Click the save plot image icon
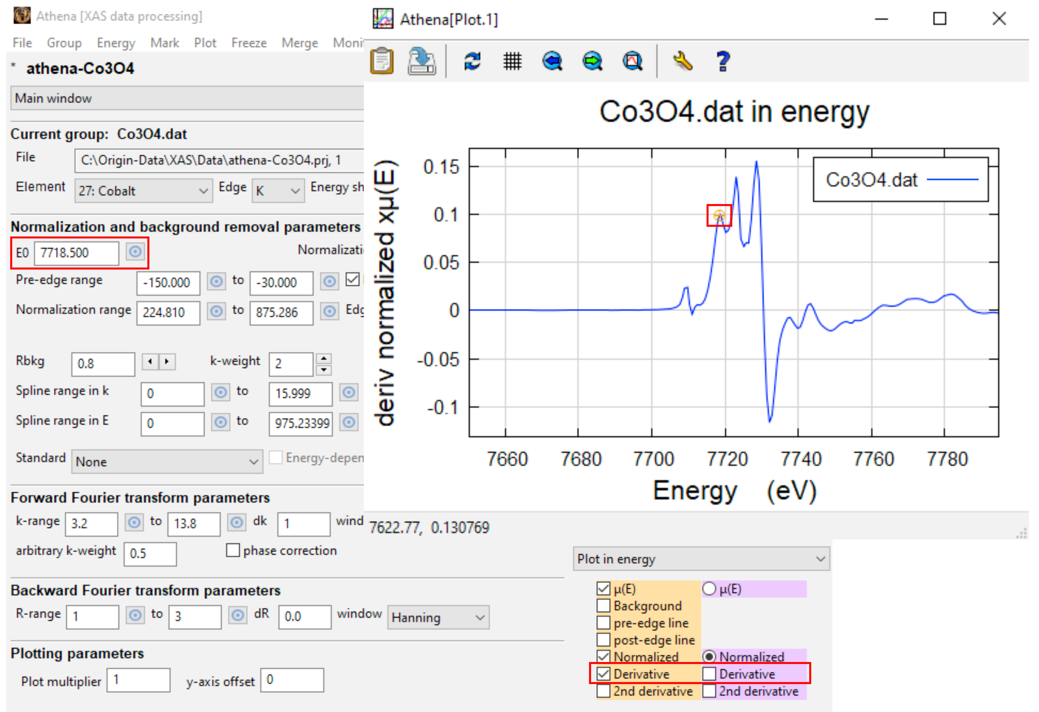Viewport: 1039px width, 712px height. click(x=421, y=61)
